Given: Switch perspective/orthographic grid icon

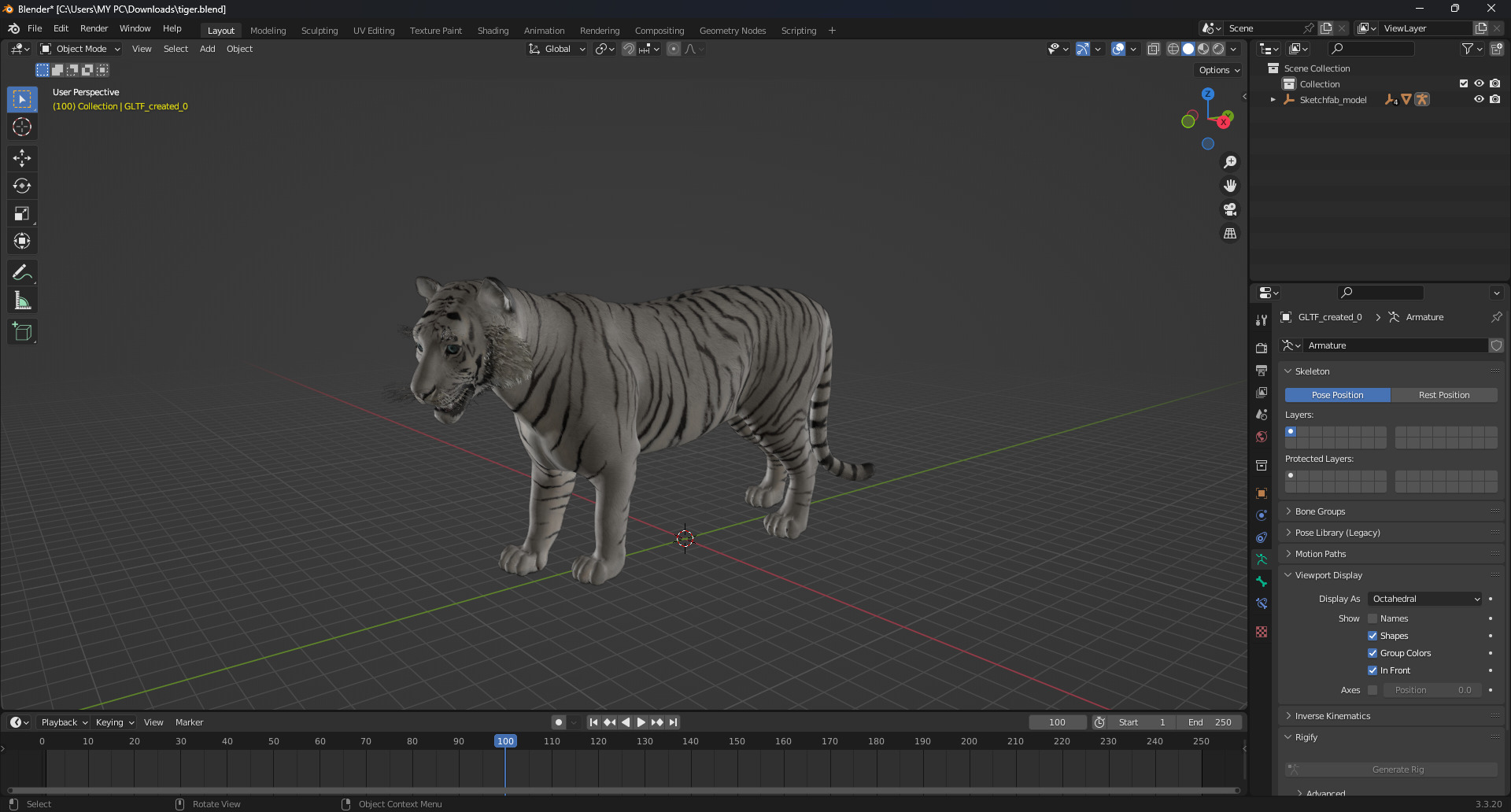Looking at the screenshot, I should [x=1230, y=234].
